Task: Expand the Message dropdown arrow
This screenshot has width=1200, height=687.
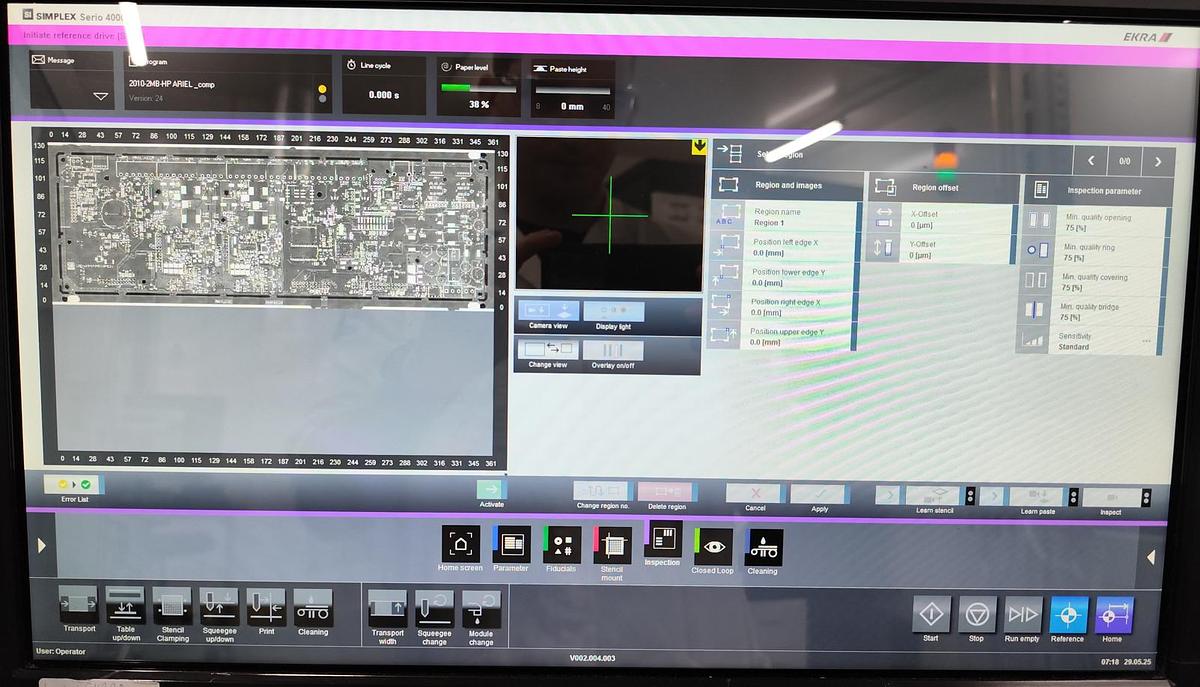Action: 100,97
